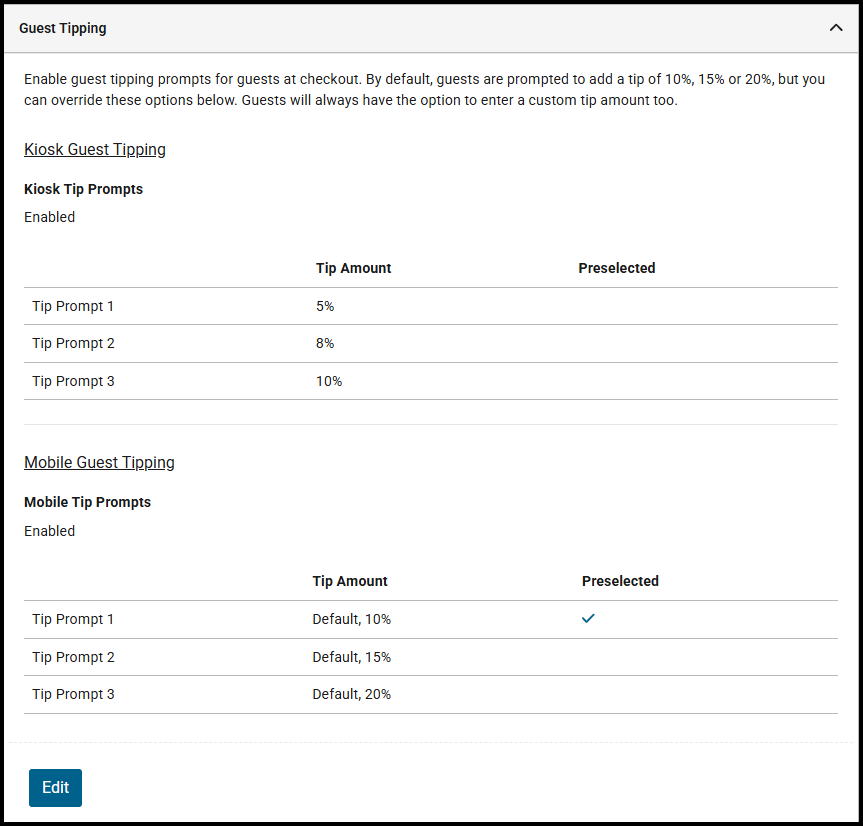
Task: Click Tip Prompt 2 in the mobile table
Action: [x=73, y=657]
